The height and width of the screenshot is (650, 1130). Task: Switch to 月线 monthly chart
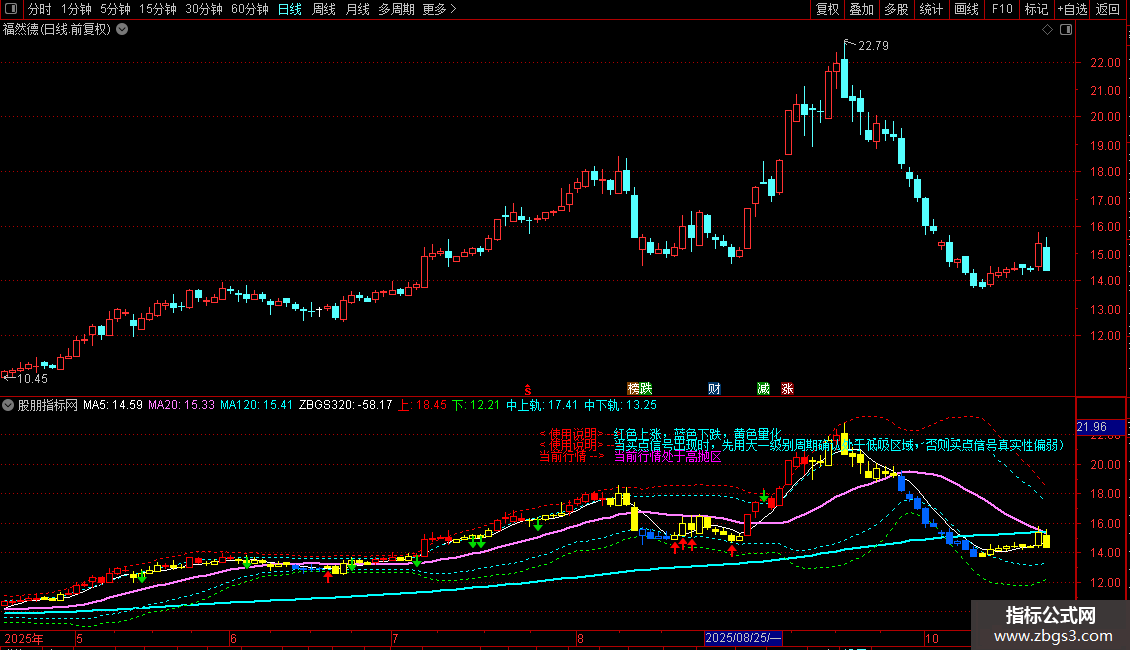[357, 9]
